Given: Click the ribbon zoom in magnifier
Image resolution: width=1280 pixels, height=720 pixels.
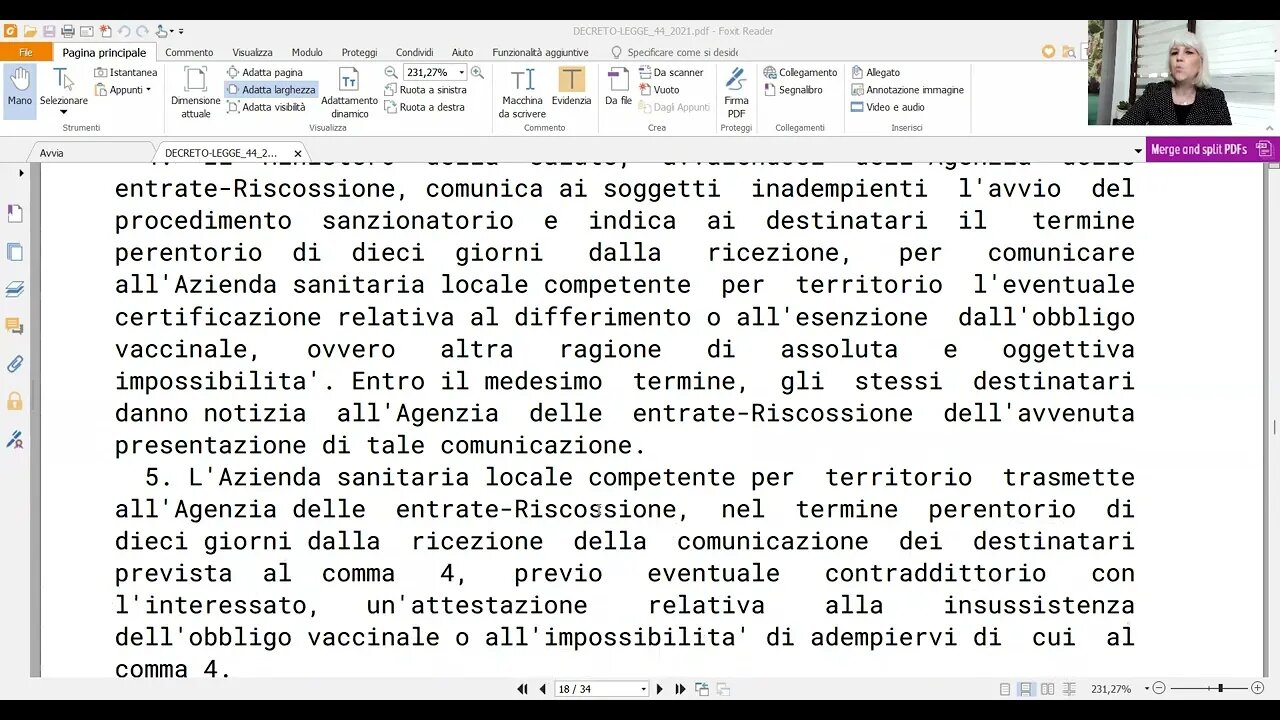Looking at the screenshot, I should 477,72.
